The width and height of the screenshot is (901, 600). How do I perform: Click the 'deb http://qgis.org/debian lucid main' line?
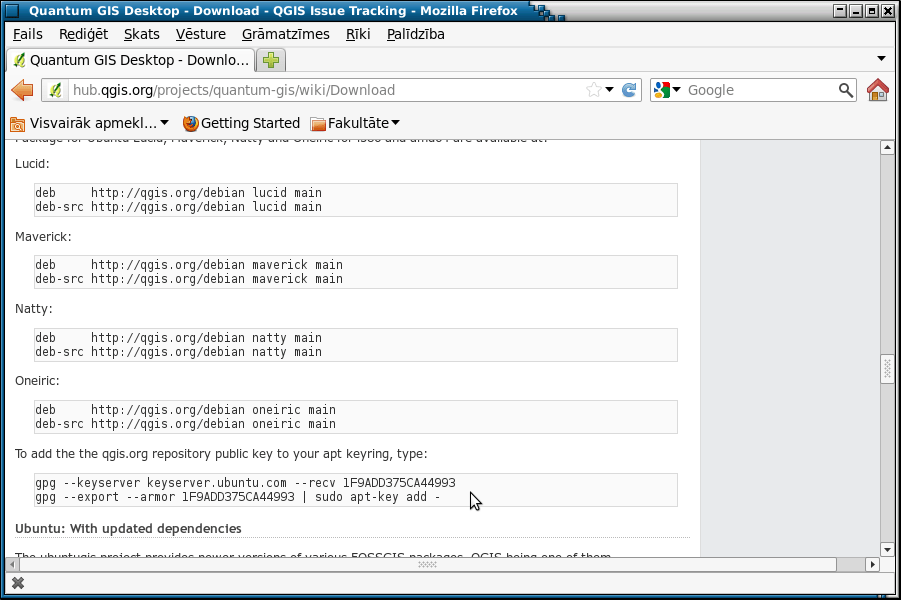pyautogui.click(x=178, y=193)
